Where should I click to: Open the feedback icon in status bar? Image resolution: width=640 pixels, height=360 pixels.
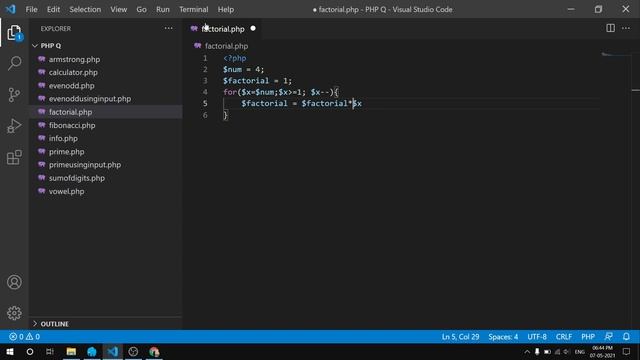tap(608, 337)
